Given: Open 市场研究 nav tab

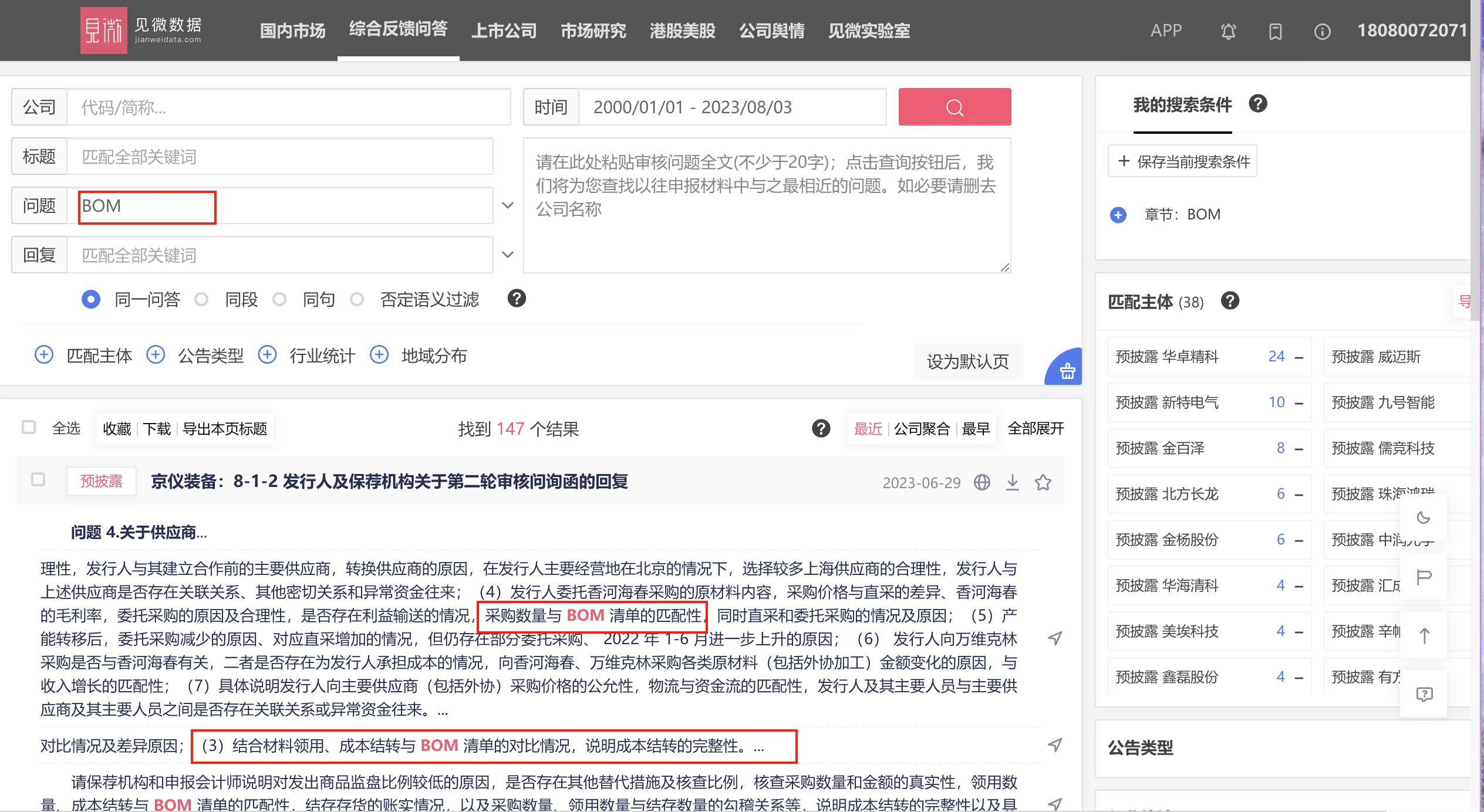Looking at the screenshot, I should coord(593,31).
